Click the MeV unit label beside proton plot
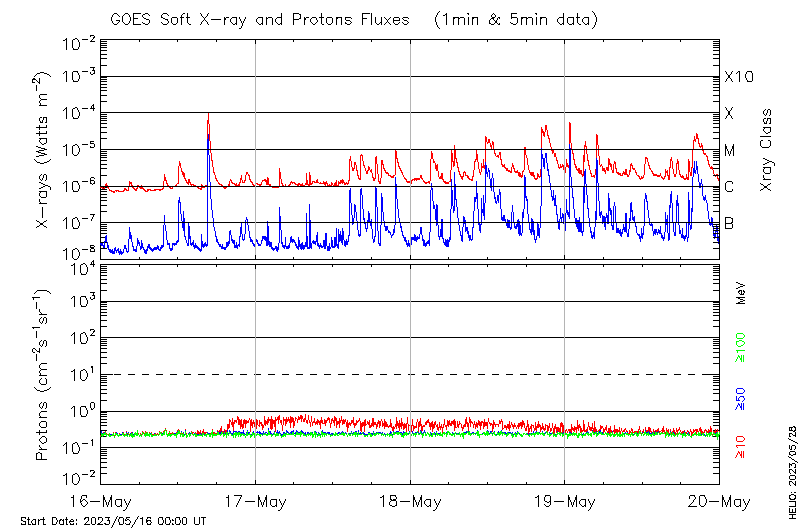Screen dimensions: 800x530 click(x=741, y=293)
